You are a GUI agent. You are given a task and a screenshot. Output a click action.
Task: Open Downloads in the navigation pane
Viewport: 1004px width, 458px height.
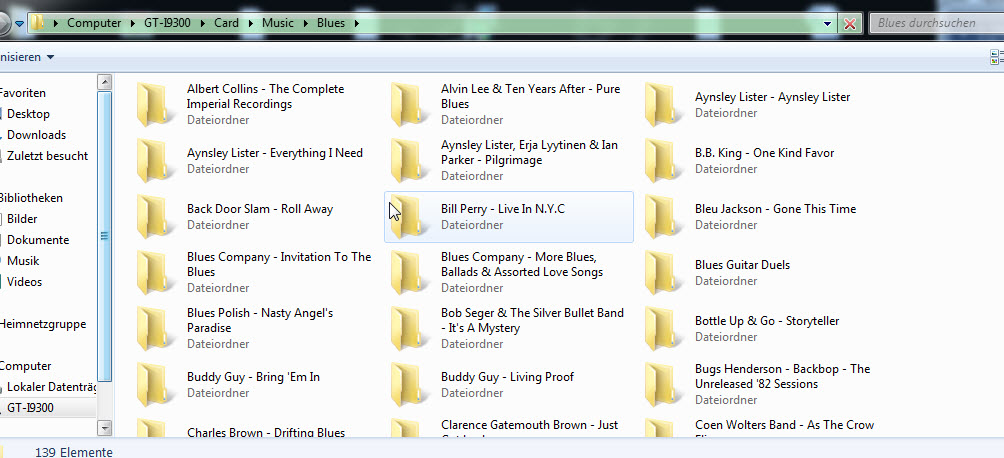point(36,135)
